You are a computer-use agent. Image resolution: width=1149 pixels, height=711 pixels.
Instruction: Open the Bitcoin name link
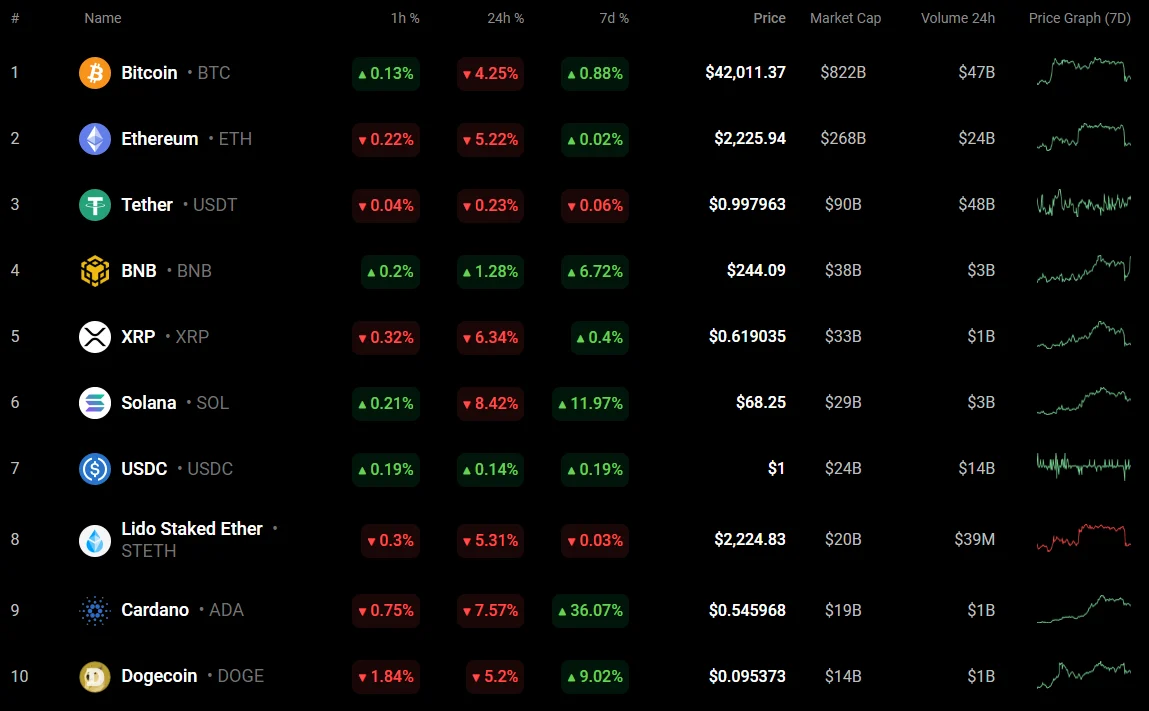(x=149, y=73)
